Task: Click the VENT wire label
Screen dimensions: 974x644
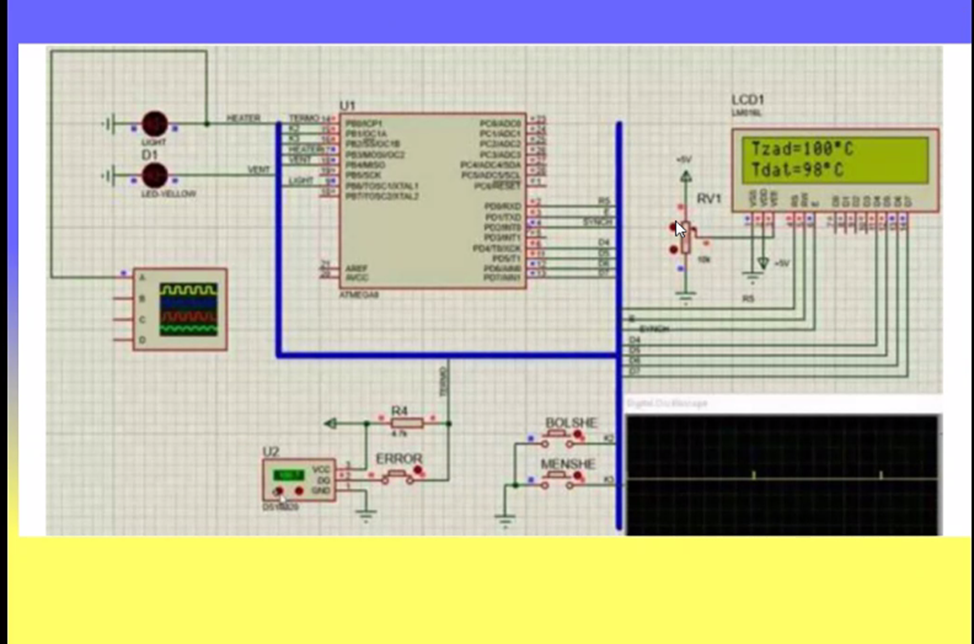Action: click(x=259, y=170)
